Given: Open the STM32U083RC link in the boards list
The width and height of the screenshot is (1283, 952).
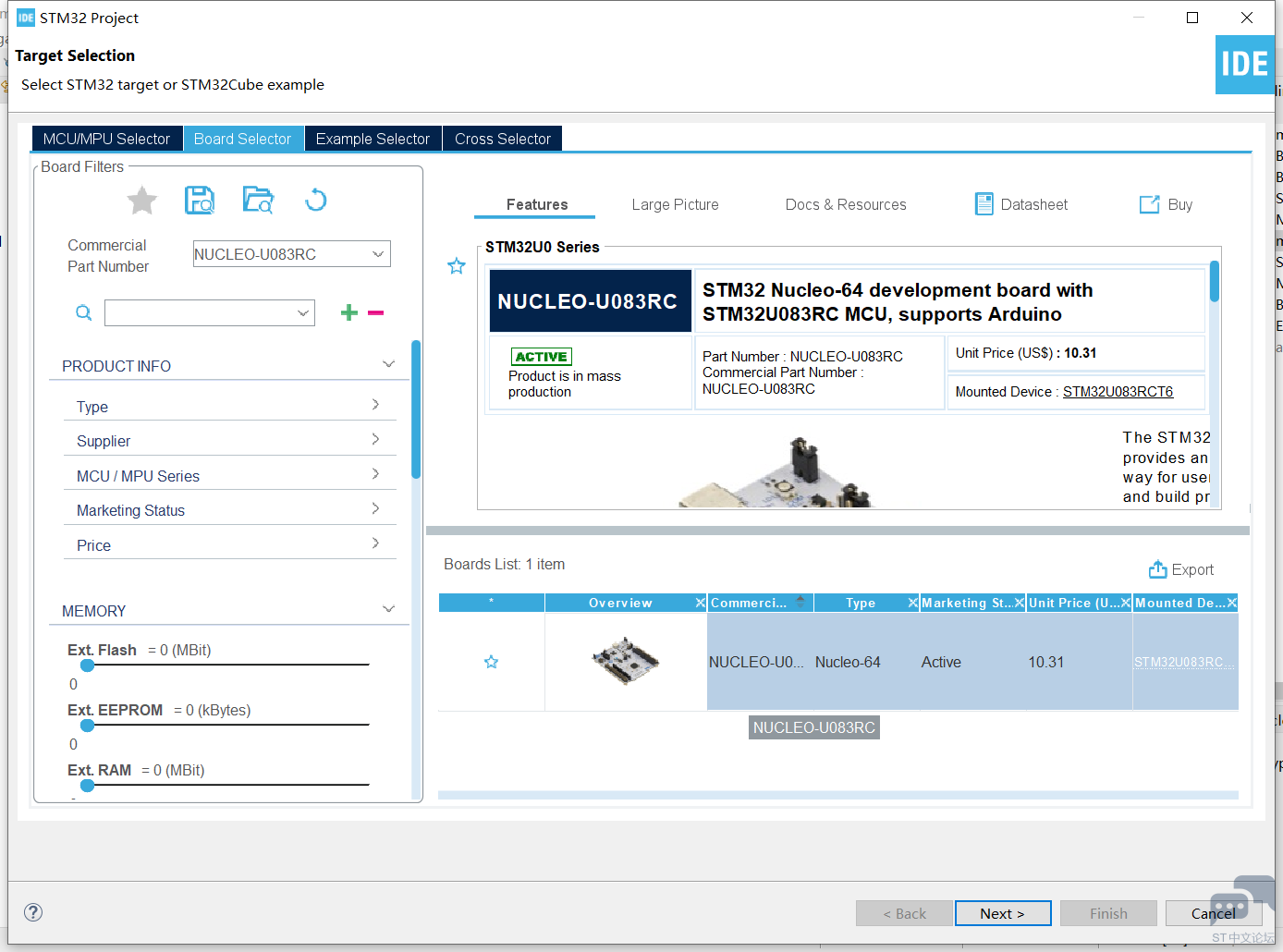Looking at the screenshot, I should pyautogui.click(x=1184, y=662).
